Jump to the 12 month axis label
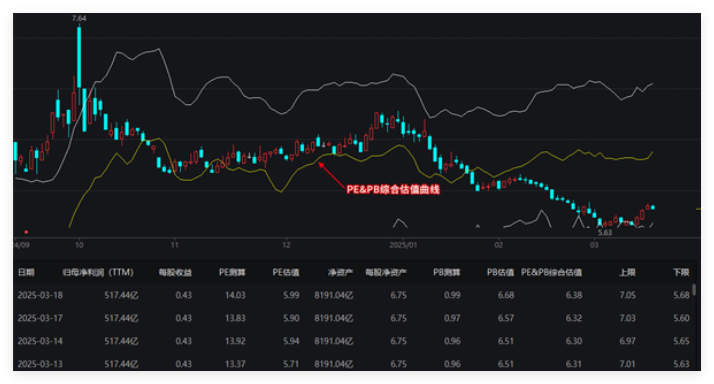The image size is (714, 384). 286,245
